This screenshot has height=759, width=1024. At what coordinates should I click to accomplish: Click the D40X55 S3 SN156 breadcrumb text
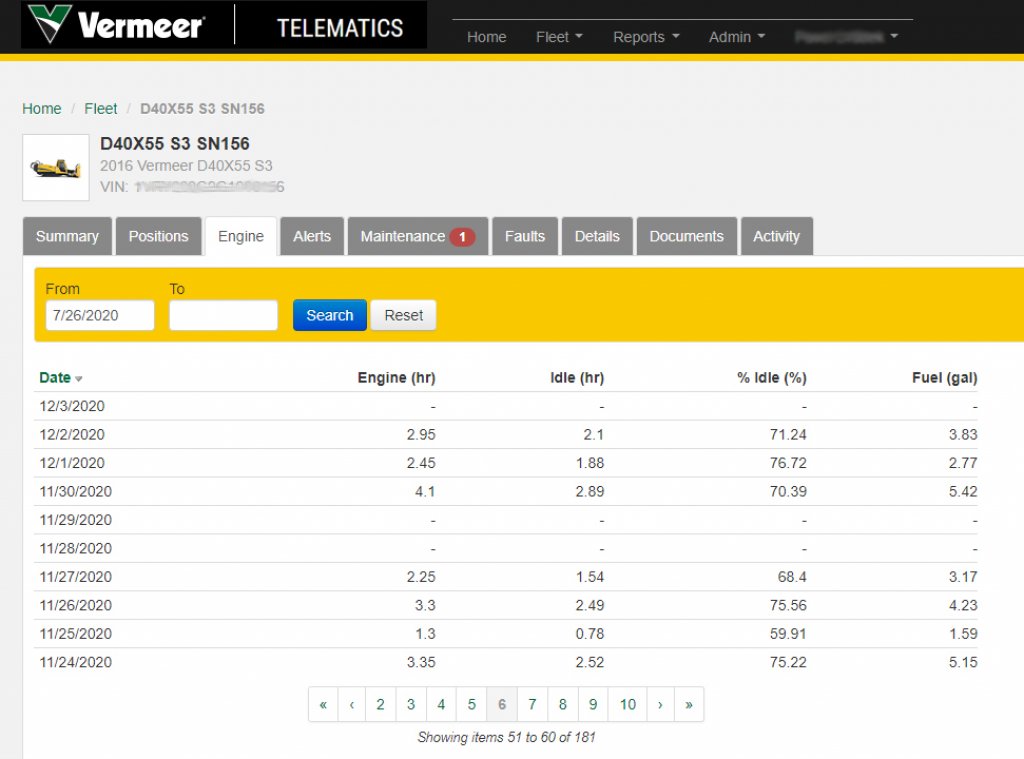coord(202,108)
